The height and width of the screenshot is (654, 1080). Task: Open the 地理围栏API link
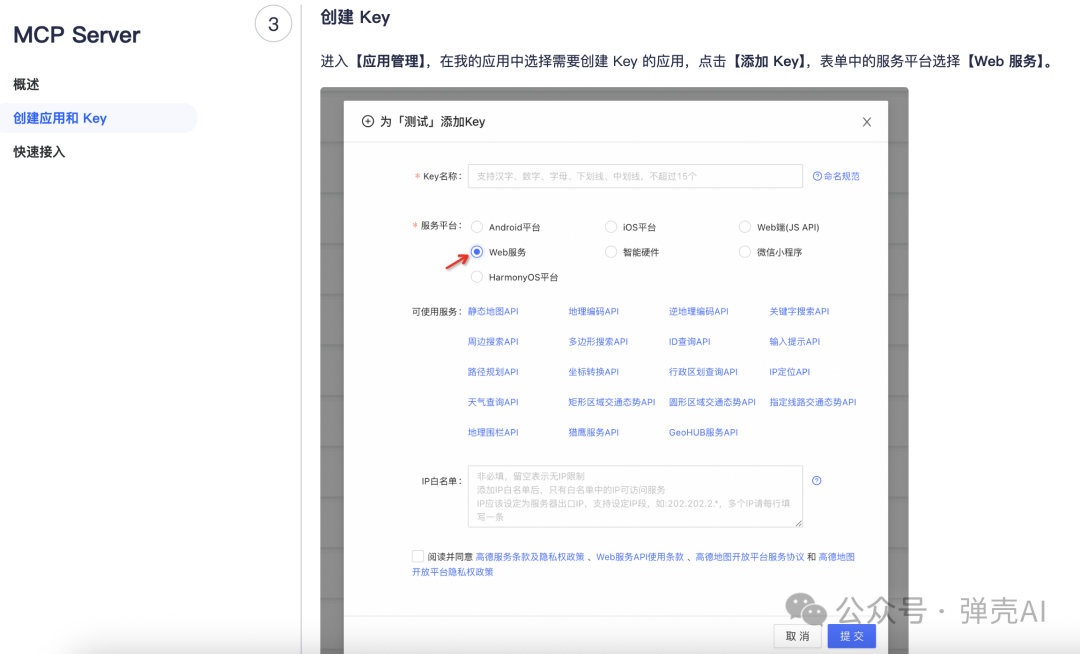point(493,432)
